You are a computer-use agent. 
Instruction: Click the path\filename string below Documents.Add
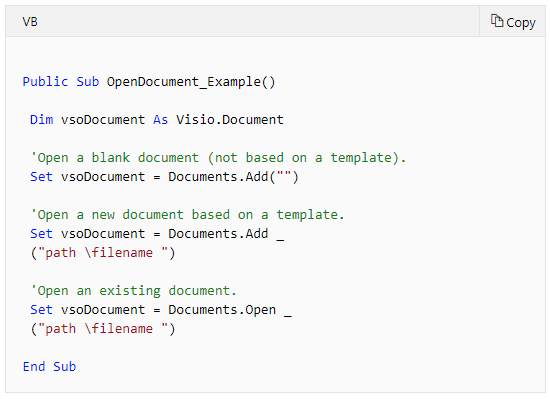click(103, 253)
